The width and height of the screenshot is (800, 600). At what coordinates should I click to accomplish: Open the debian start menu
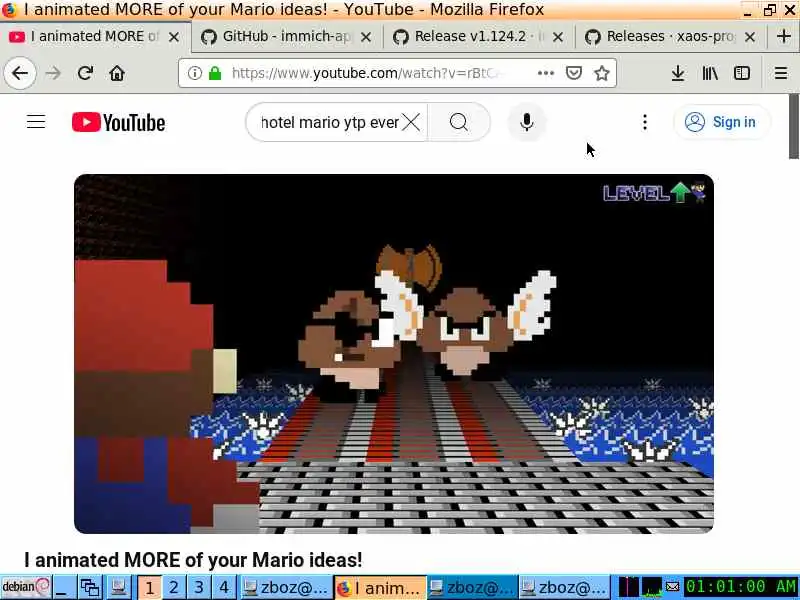pos(26,587)
